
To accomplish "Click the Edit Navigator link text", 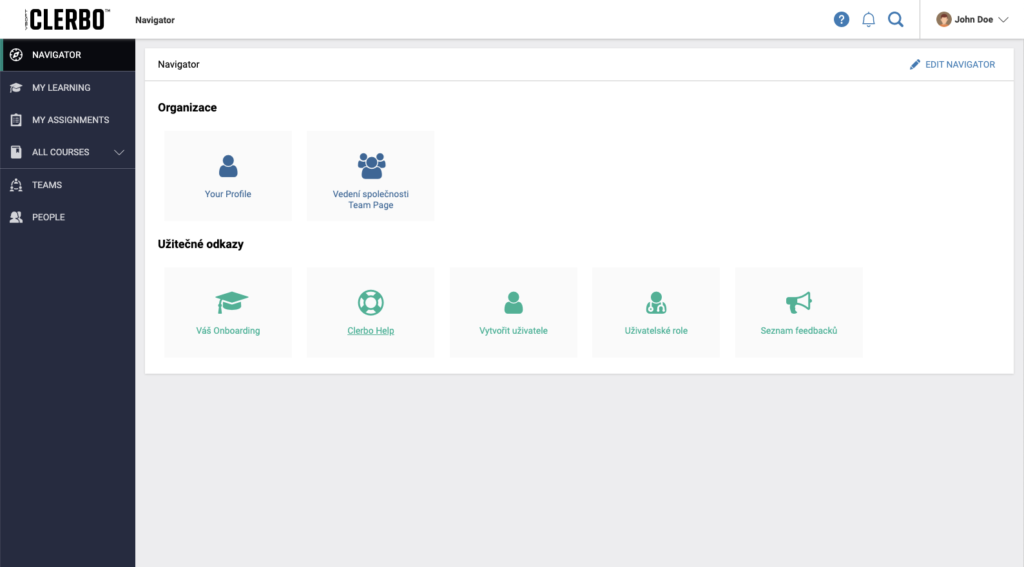I will pos(960,65).
